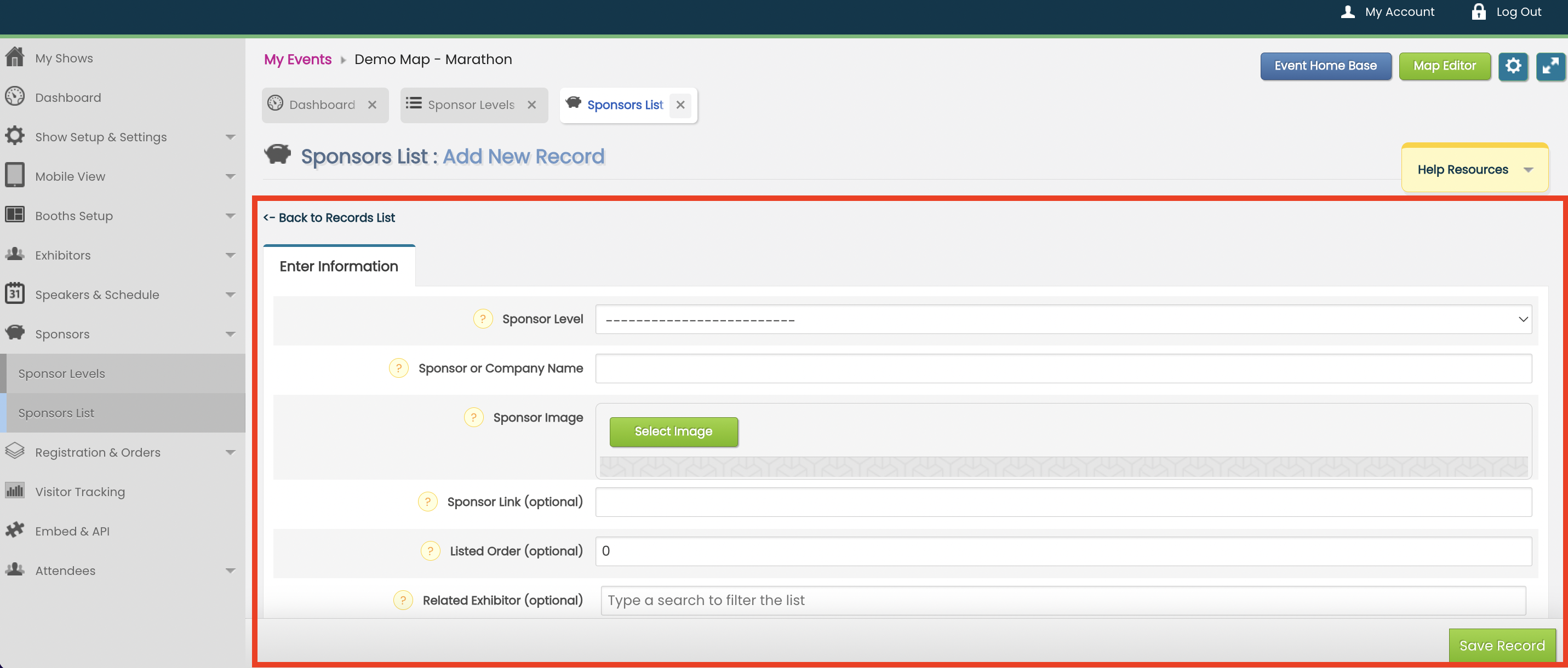Focus the Sponsor or Company Name field
This screenshot has height=668, width=1568.
tap(1063, 368)
